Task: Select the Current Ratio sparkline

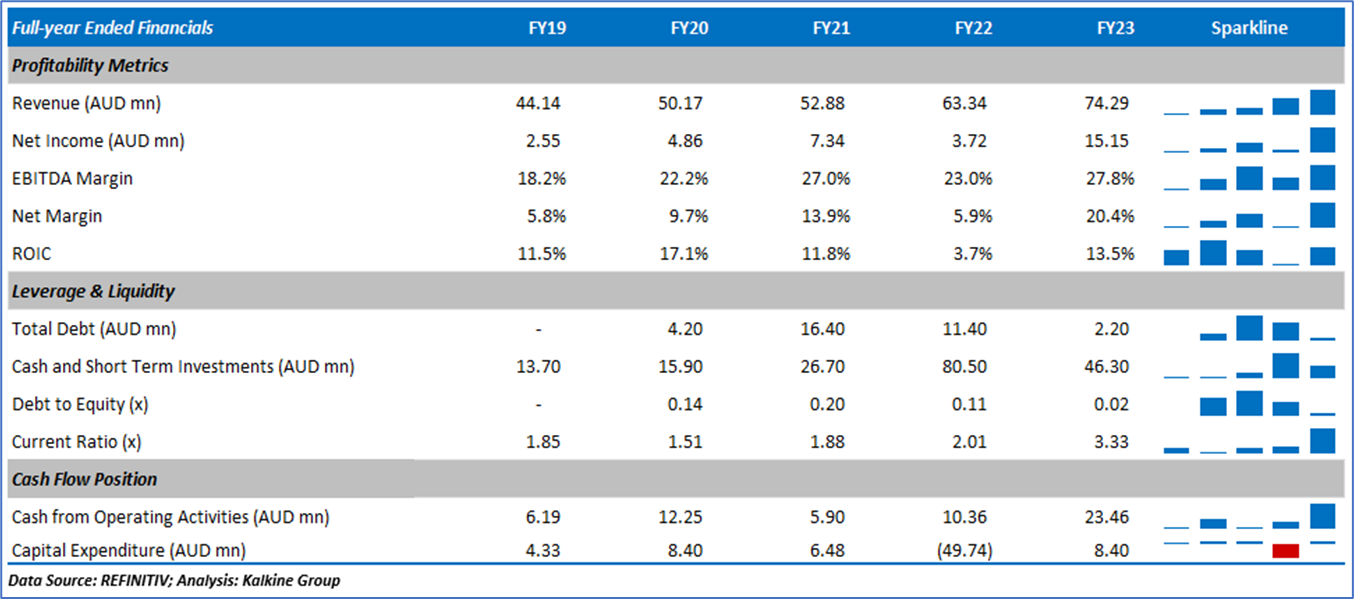Action: tap(1249, 441)
